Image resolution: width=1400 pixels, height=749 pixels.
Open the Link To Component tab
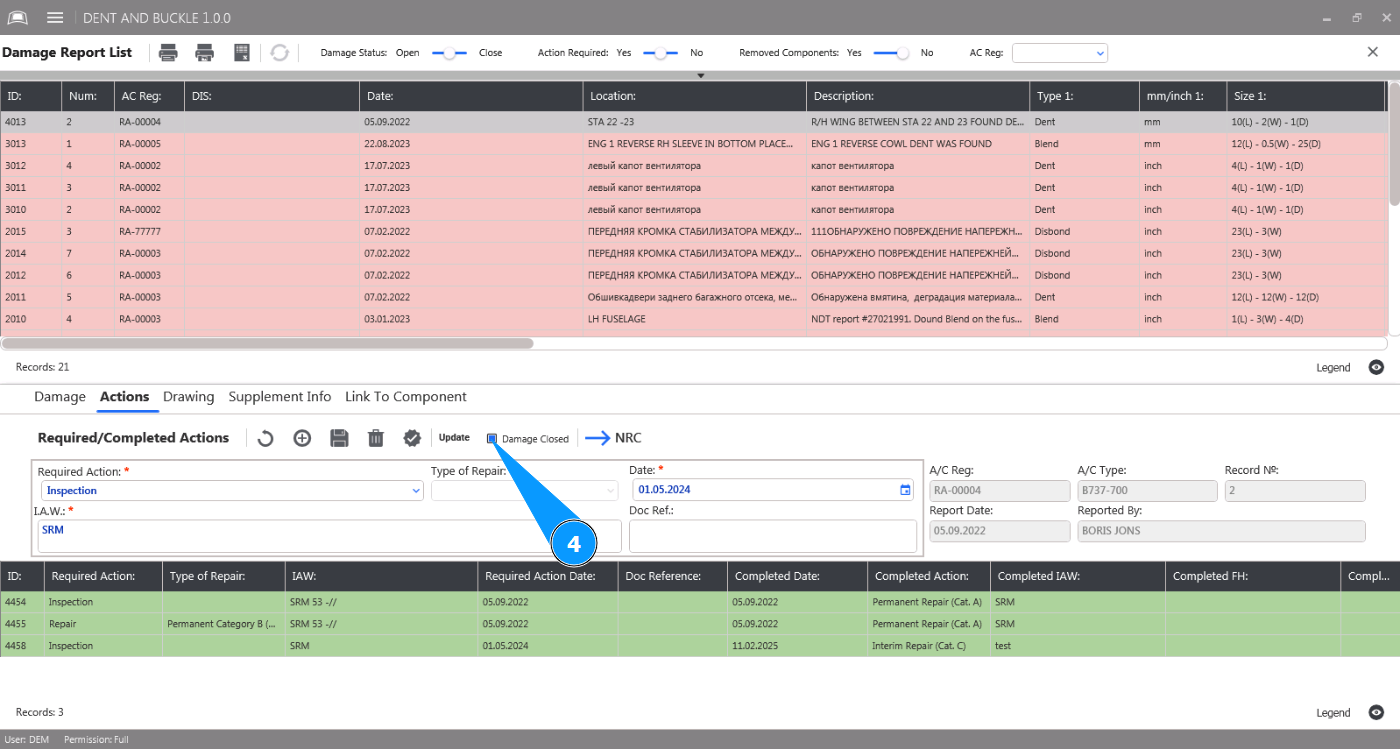pyautogui.click(x=406, y=397)
